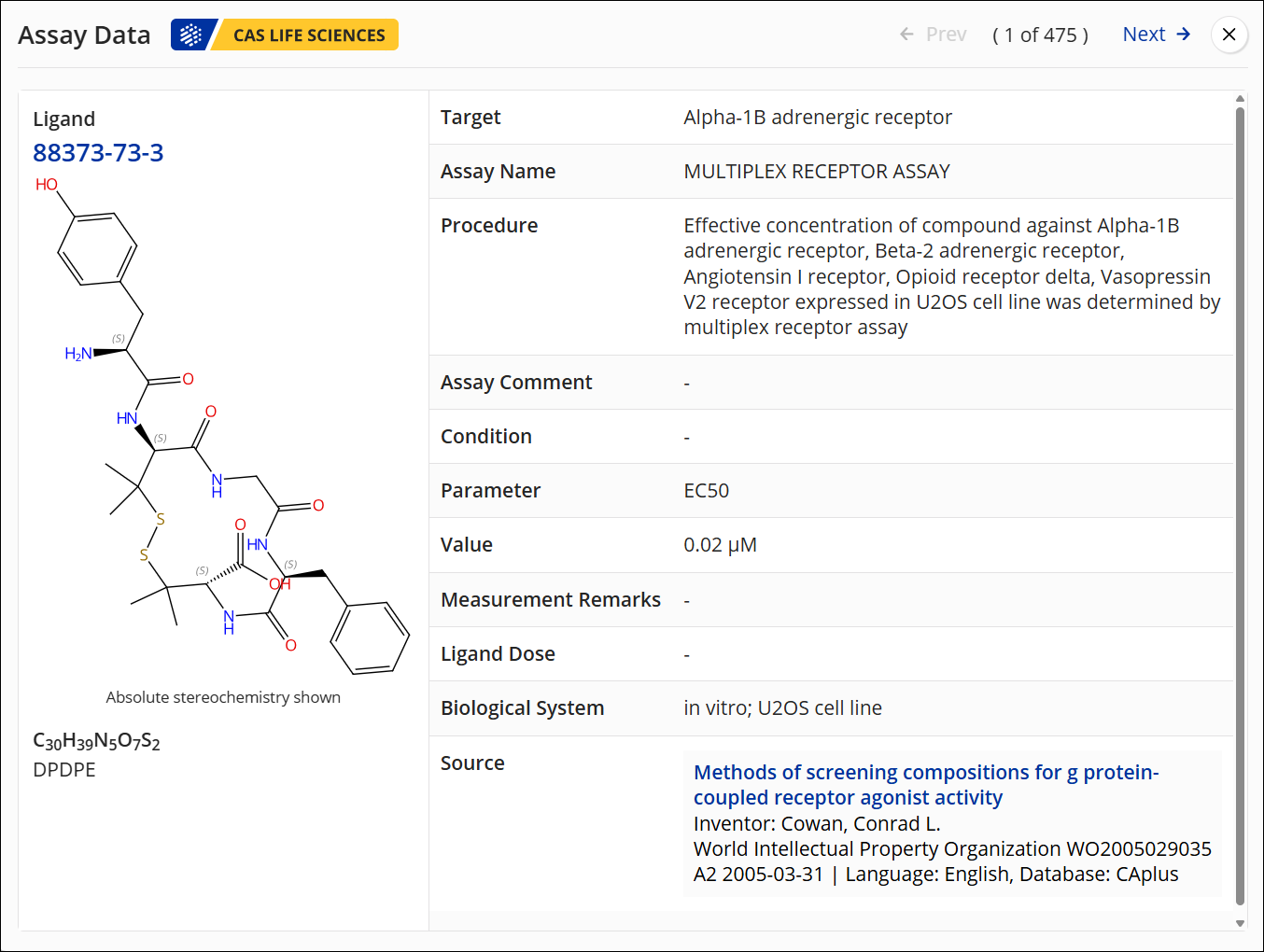
Task: Go to the previous assay record
Action: [x=933, y=35]
